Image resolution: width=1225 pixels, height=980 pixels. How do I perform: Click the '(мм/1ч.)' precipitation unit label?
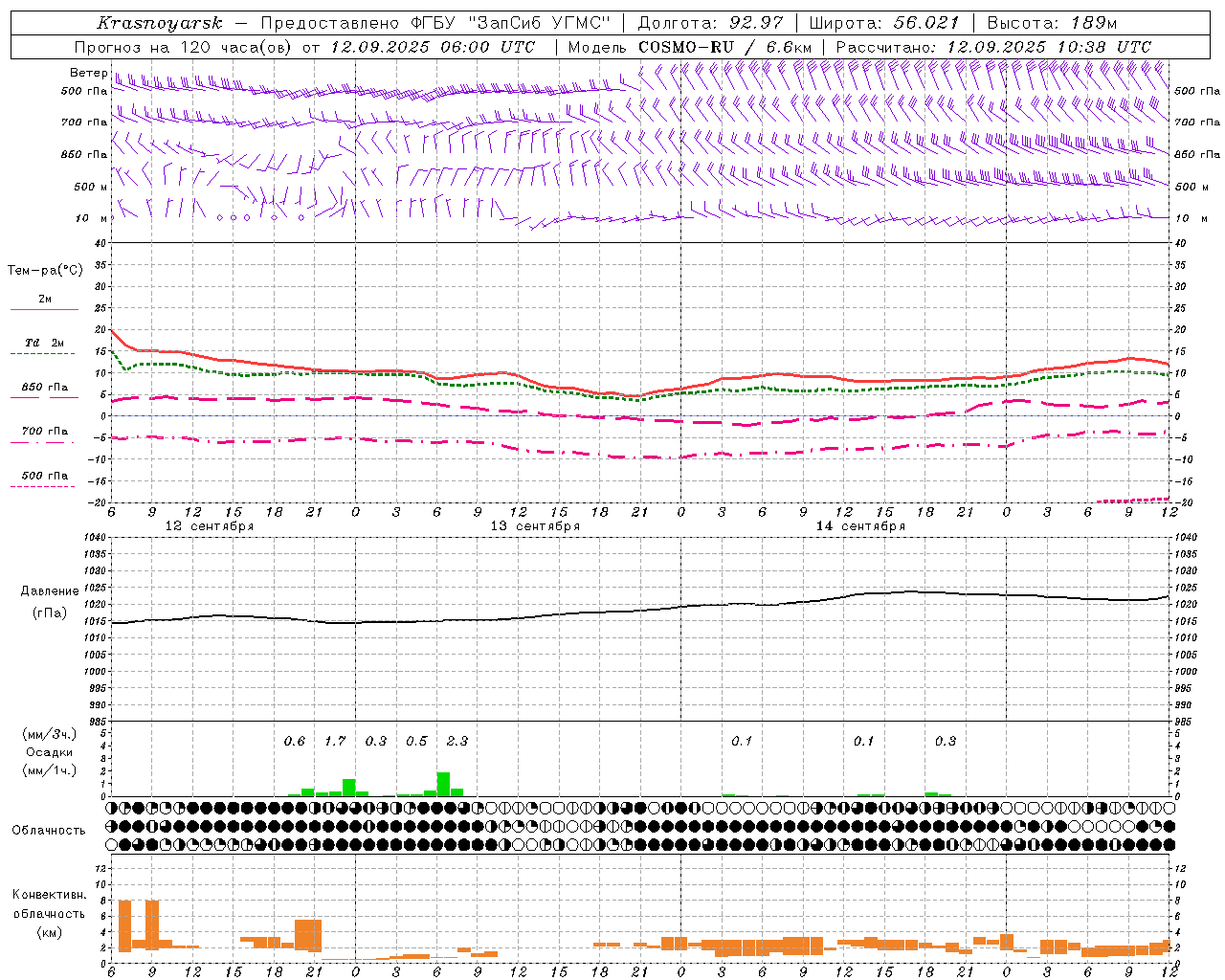pos(49,770)
